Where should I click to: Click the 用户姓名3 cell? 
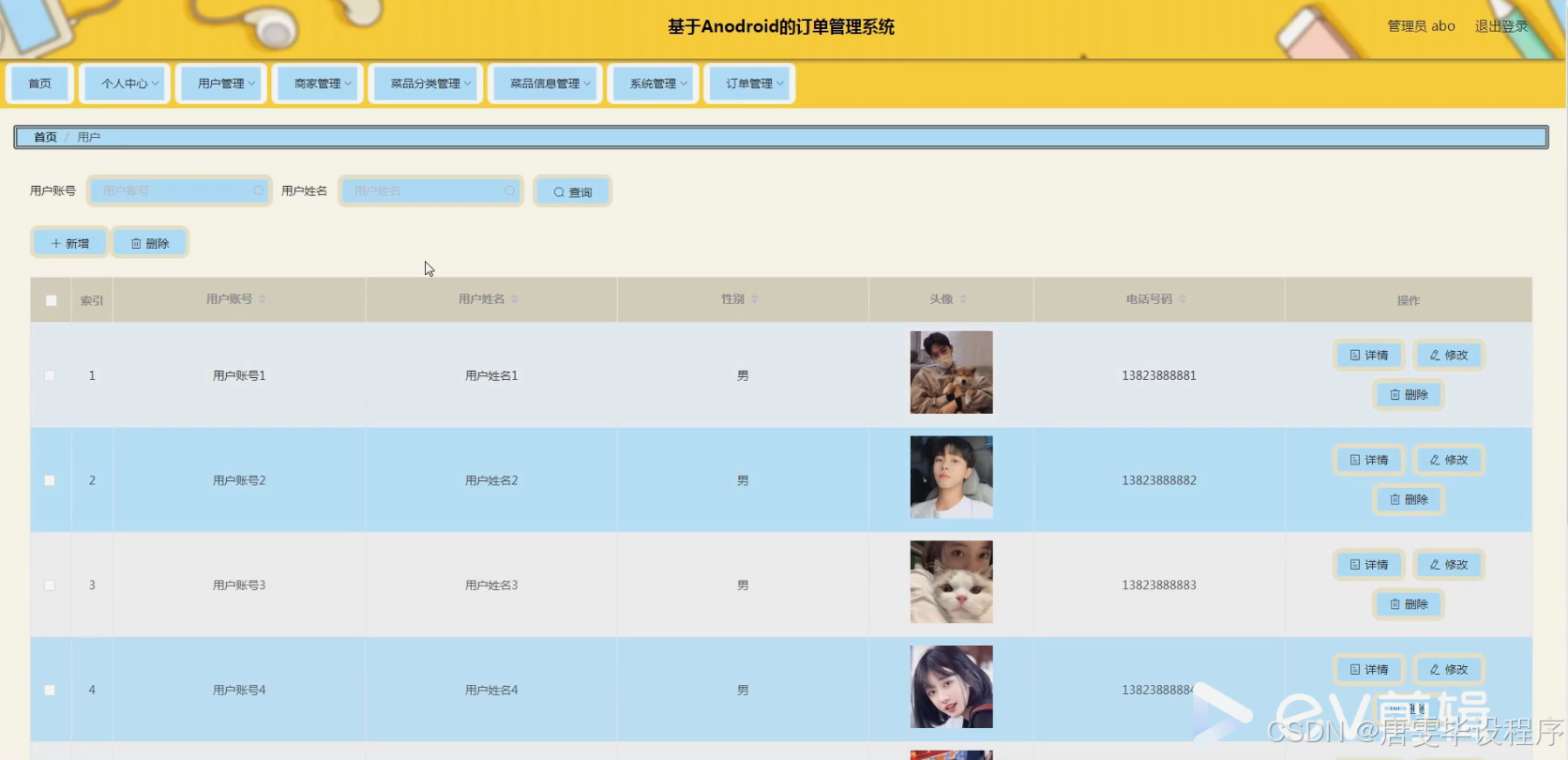(491, 585)
